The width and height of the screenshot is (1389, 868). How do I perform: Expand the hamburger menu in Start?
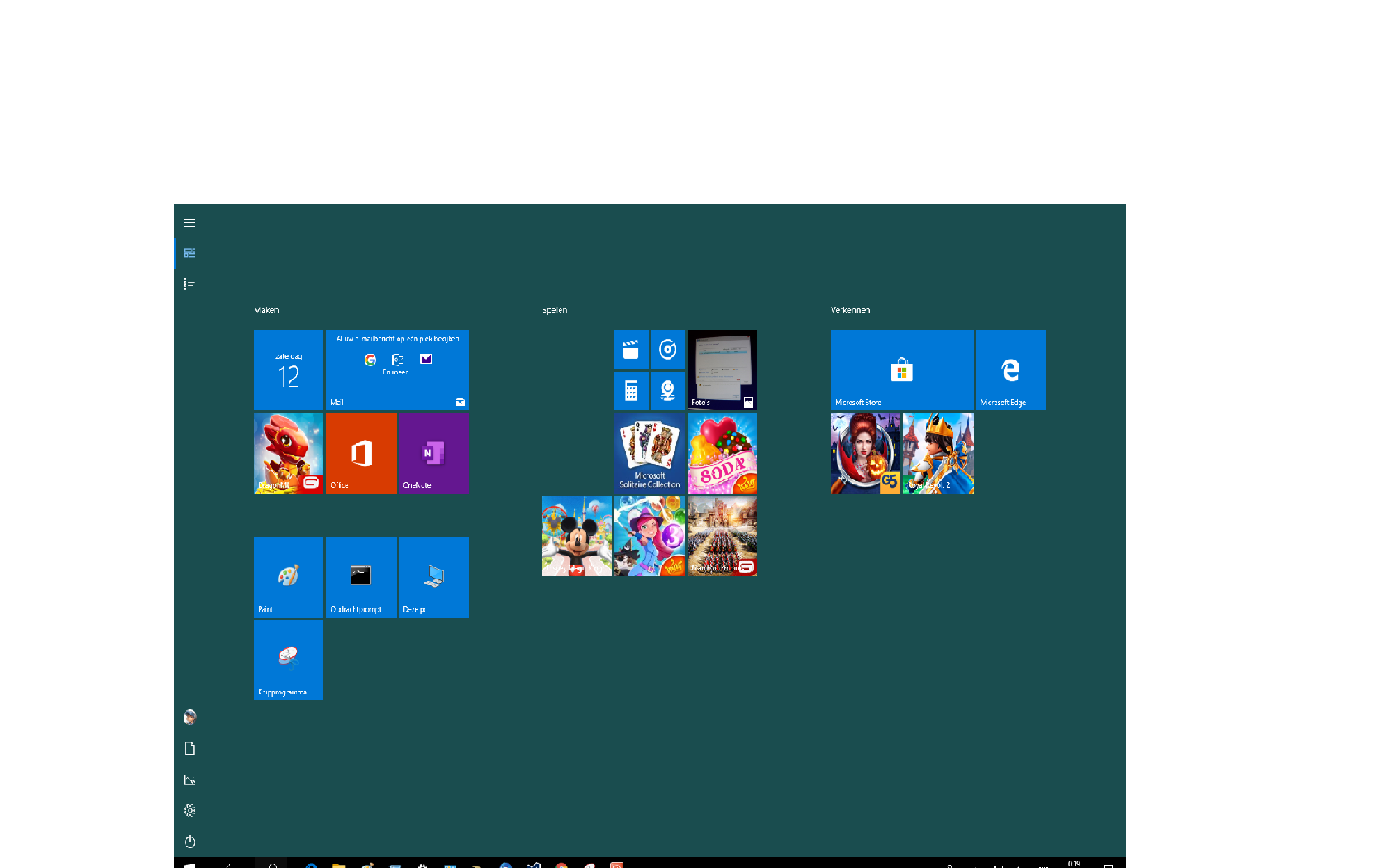[x=189, y=223]
